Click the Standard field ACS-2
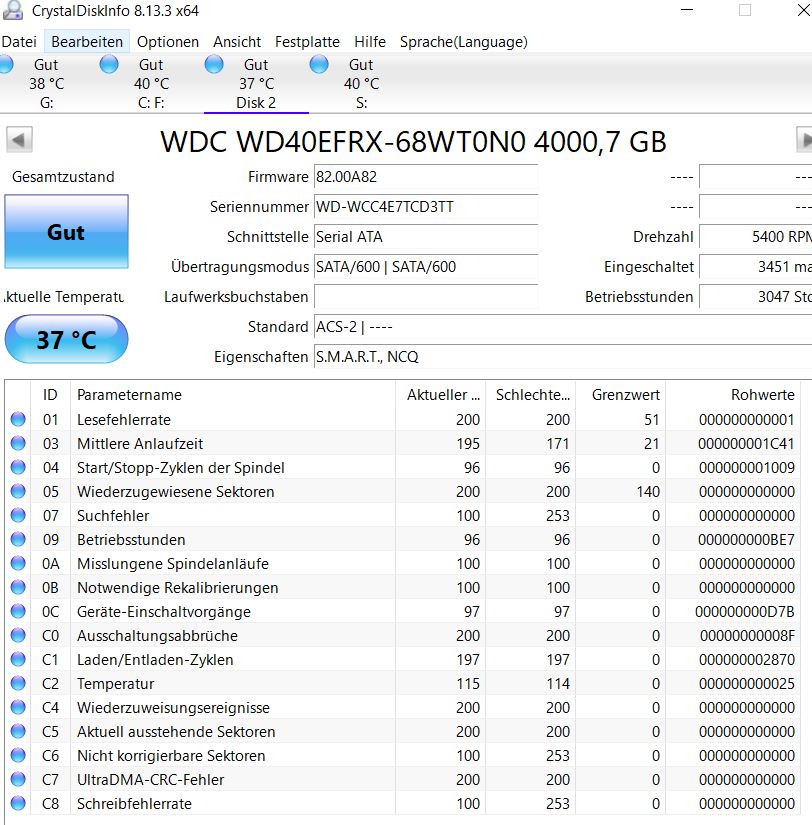This screenshot has width=812, height=825. pyautogui.click(x=563, y=327)
